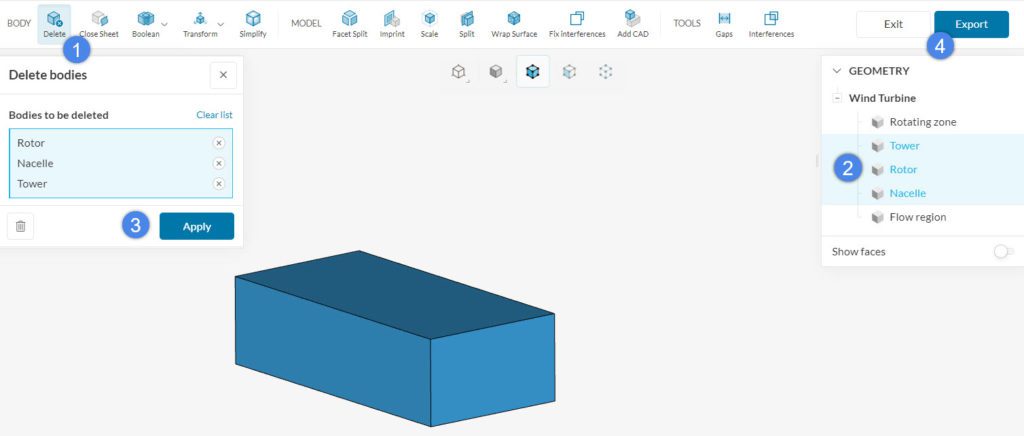Viewport: 1024px width, 436px height.
Task: Select the Scale tool
Action: (x=429, y=23)
